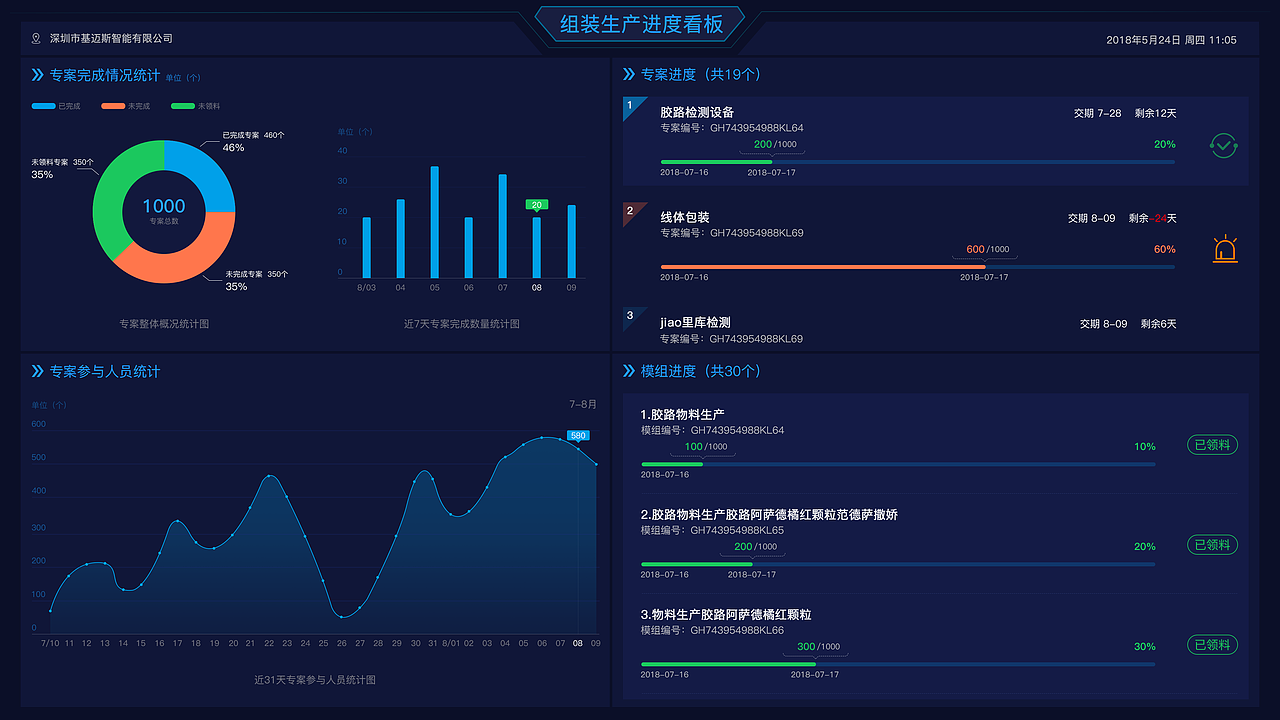Click the blue 已完成 legend swatch
The height and width of the screenshot is (720, 1280).
(x=43, y=106)
